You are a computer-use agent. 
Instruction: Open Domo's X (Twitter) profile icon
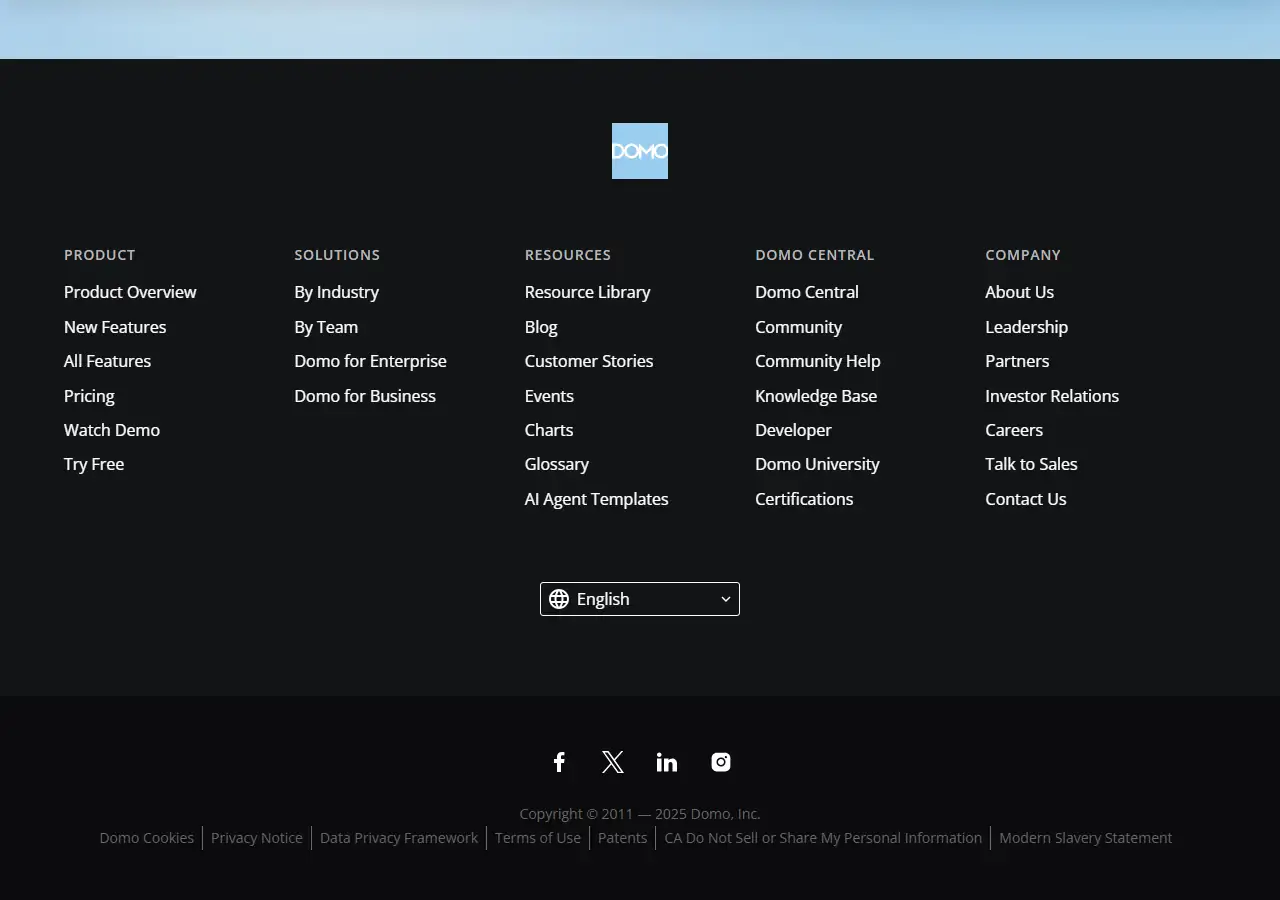(613, 762)
